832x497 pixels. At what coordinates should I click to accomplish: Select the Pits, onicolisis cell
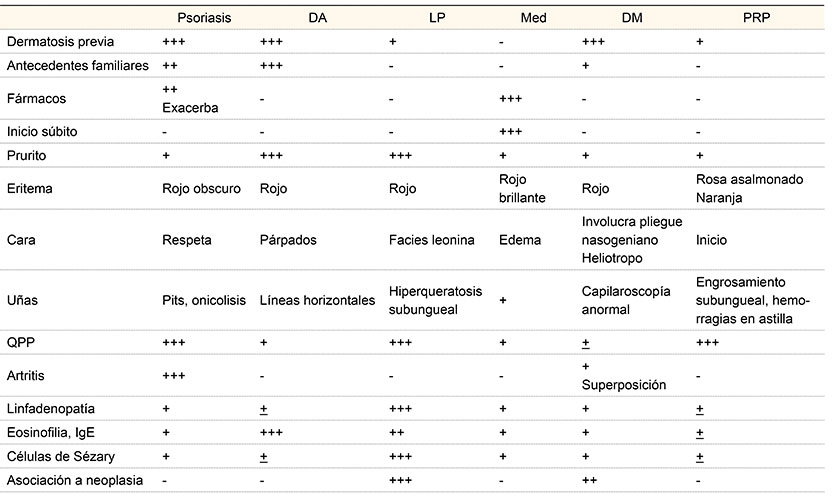coord(205,300)
